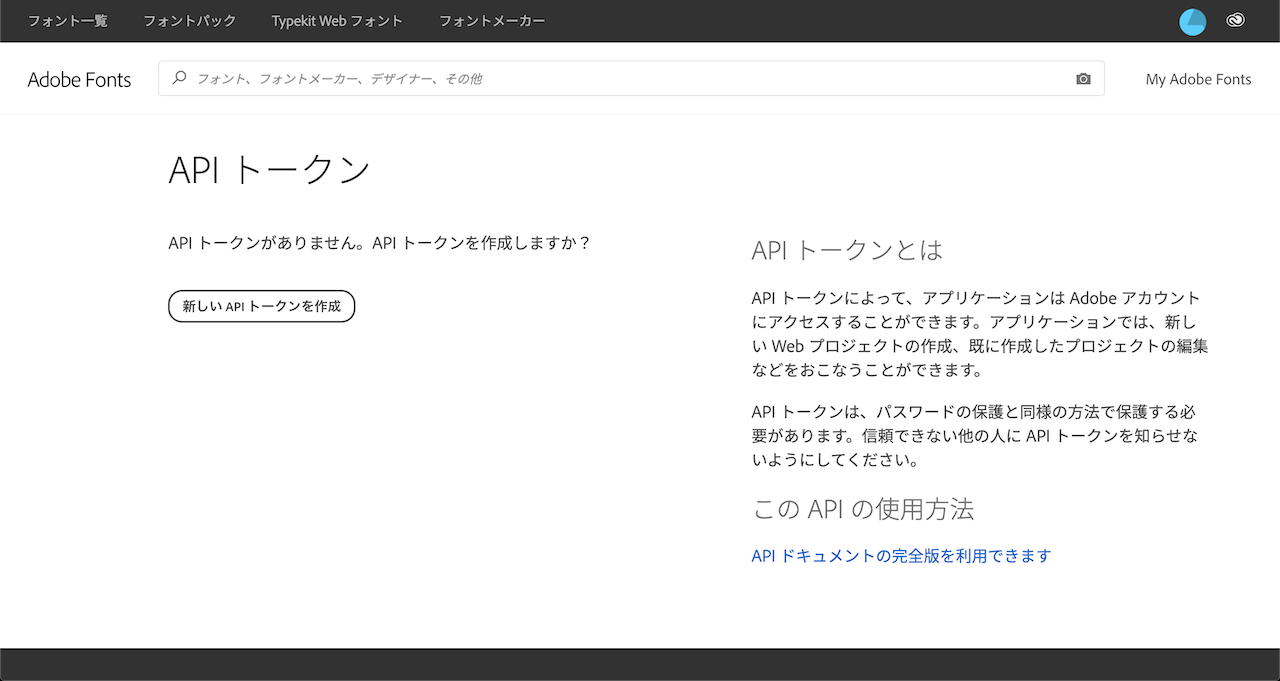The width and height of the screenshot is (1280, 681).
Task: Focus the font search input field
Action: 630,78
